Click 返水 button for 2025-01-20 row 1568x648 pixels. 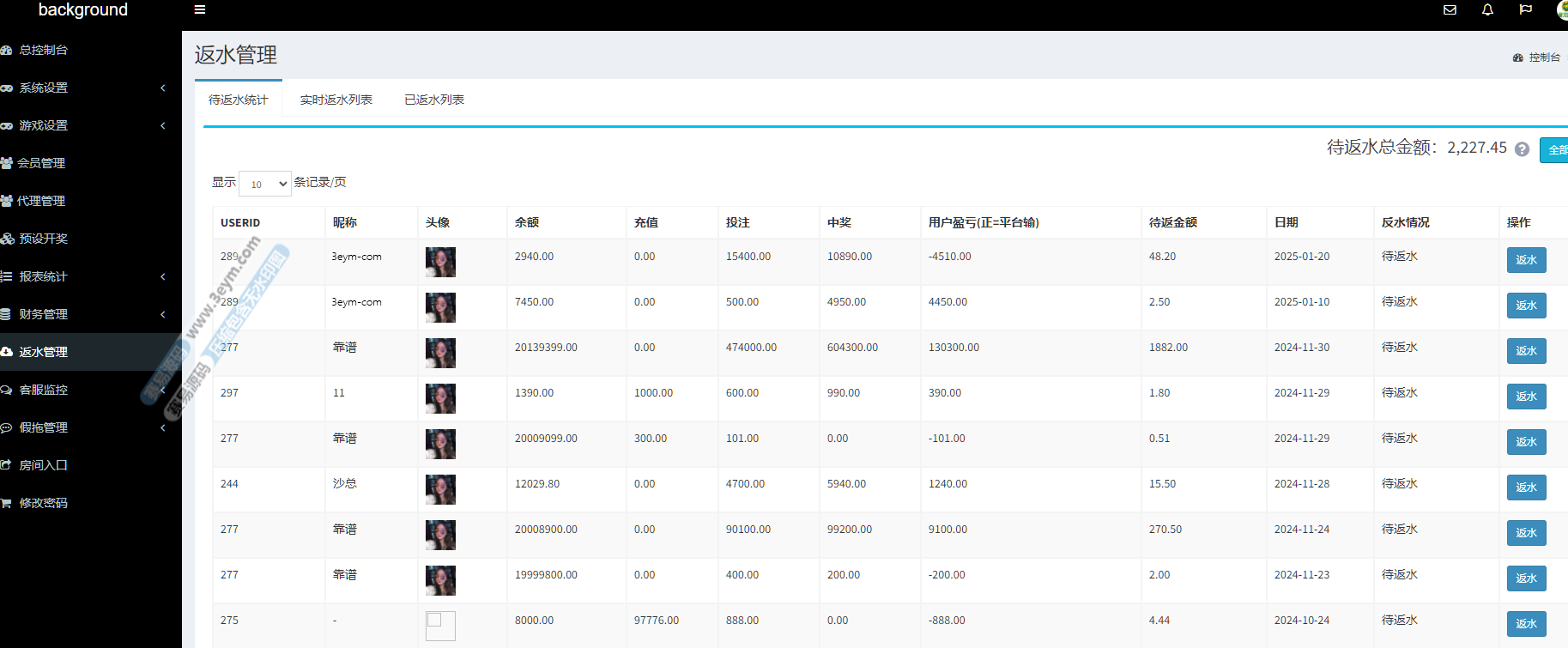(x=1526, y=260)
